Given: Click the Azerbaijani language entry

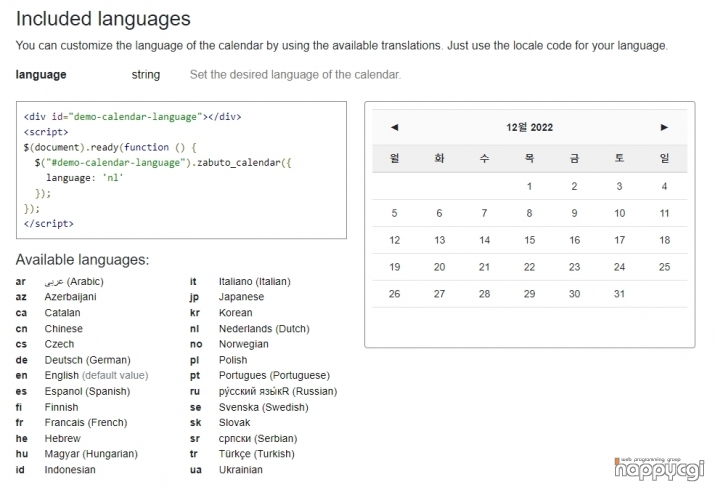Looking at the screenshot, I should [70, 297].
